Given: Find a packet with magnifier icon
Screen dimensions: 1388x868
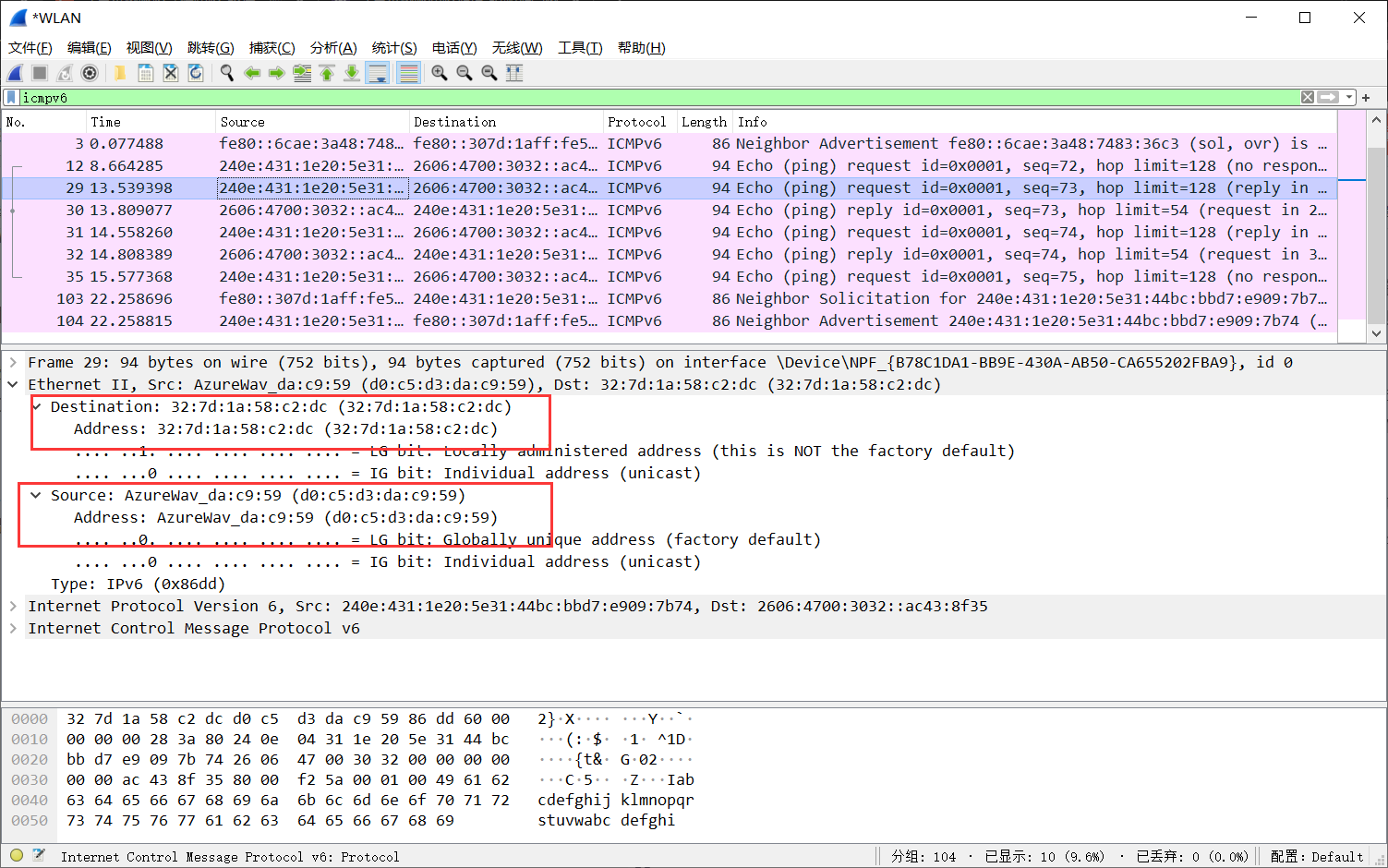Looking at the screenshot, I should tap(226, 73).
